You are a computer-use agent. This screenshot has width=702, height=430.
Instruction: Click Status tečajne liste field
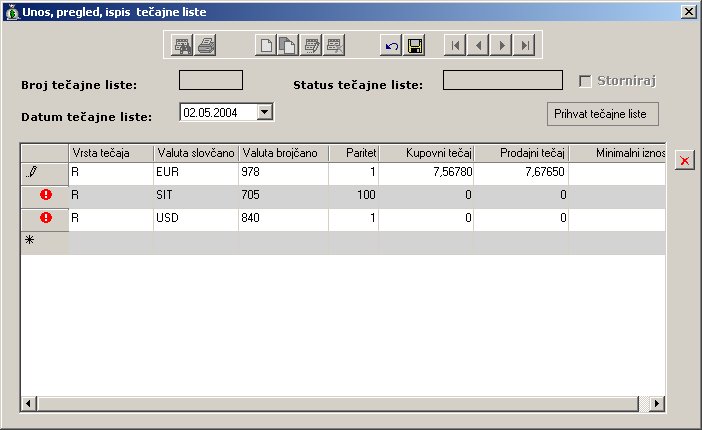pos(503,80)
